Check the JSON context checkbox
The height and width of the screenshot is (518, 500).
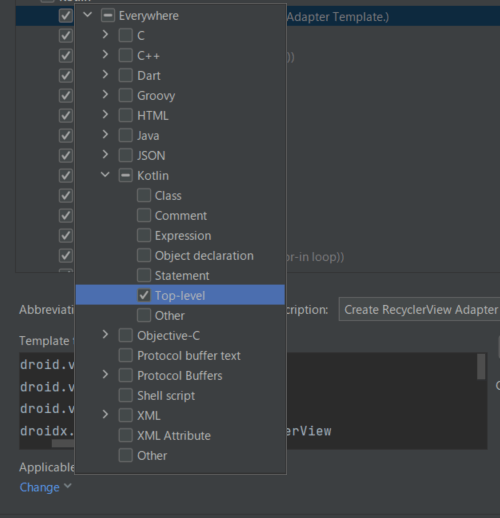pos(126,155)
